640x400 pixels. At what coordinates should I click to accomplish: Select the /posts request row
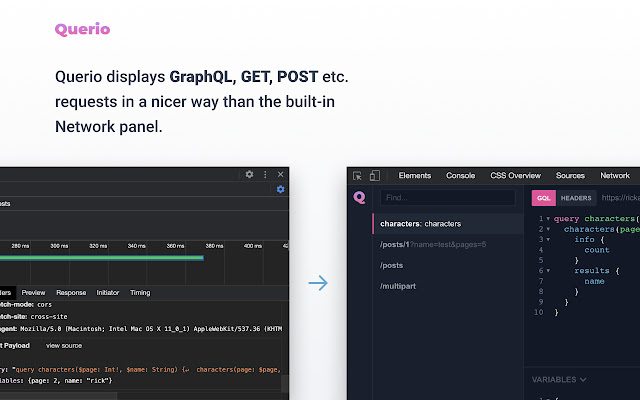448,265
